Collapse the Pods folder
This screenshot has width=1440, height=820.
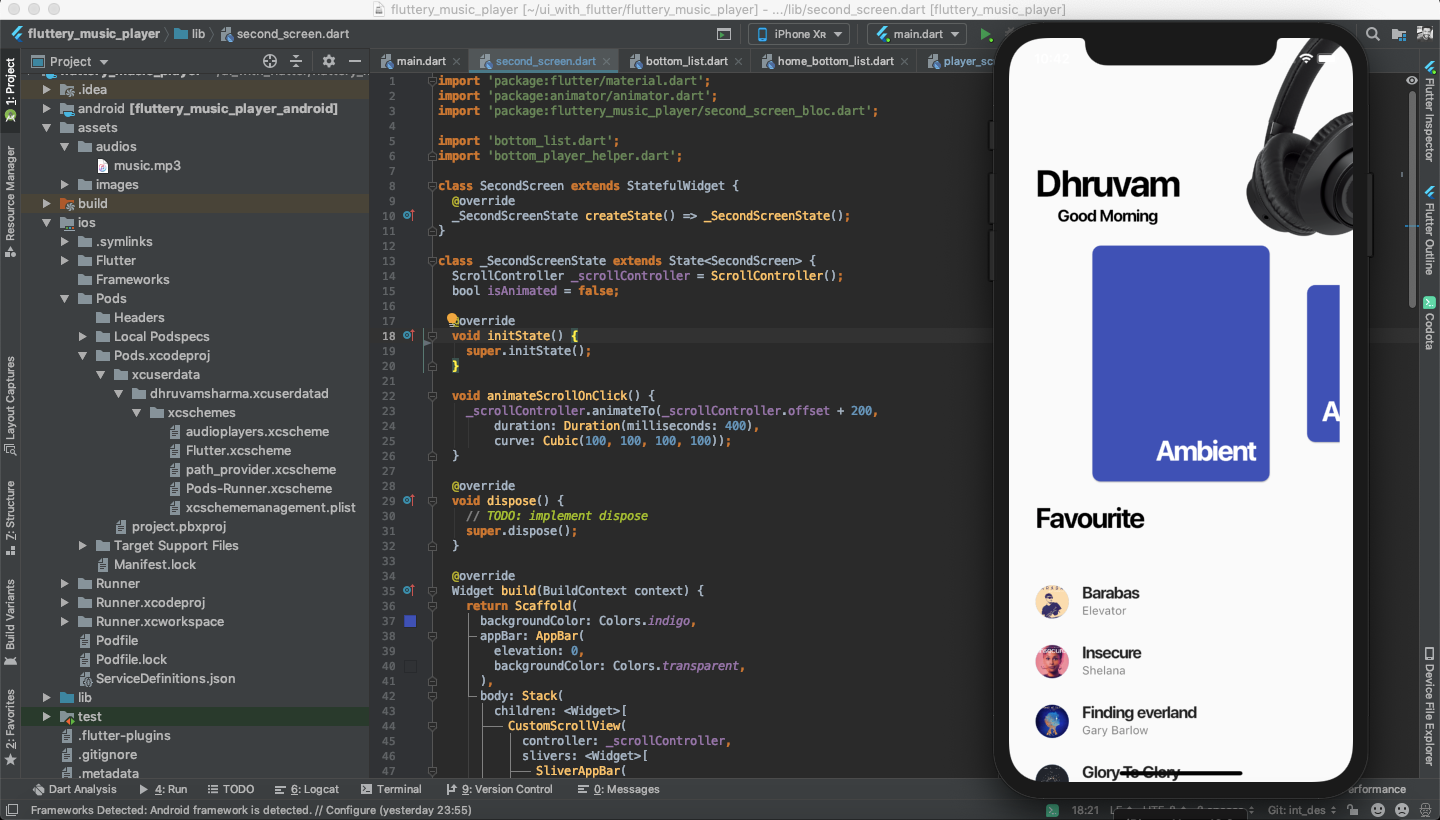click(x=64, y=299)
